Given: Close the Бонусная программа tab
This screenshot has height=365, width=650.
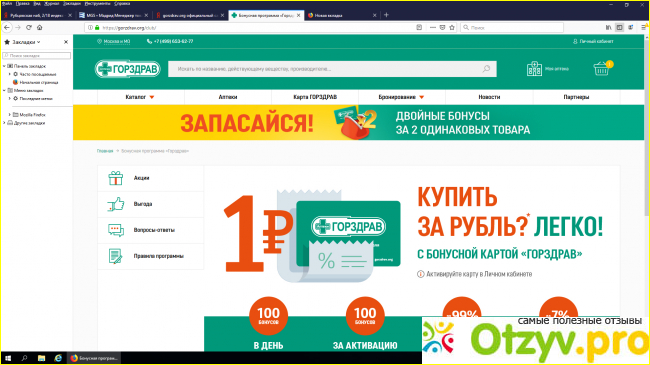Looking at the screenshot, I should pyautogui.click(x=298, y=15).
